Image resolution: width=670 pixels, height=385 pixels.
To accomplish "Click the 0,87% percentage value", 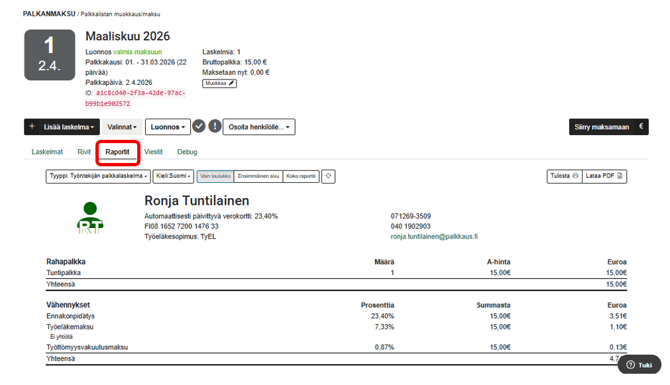I will [385, 347].
